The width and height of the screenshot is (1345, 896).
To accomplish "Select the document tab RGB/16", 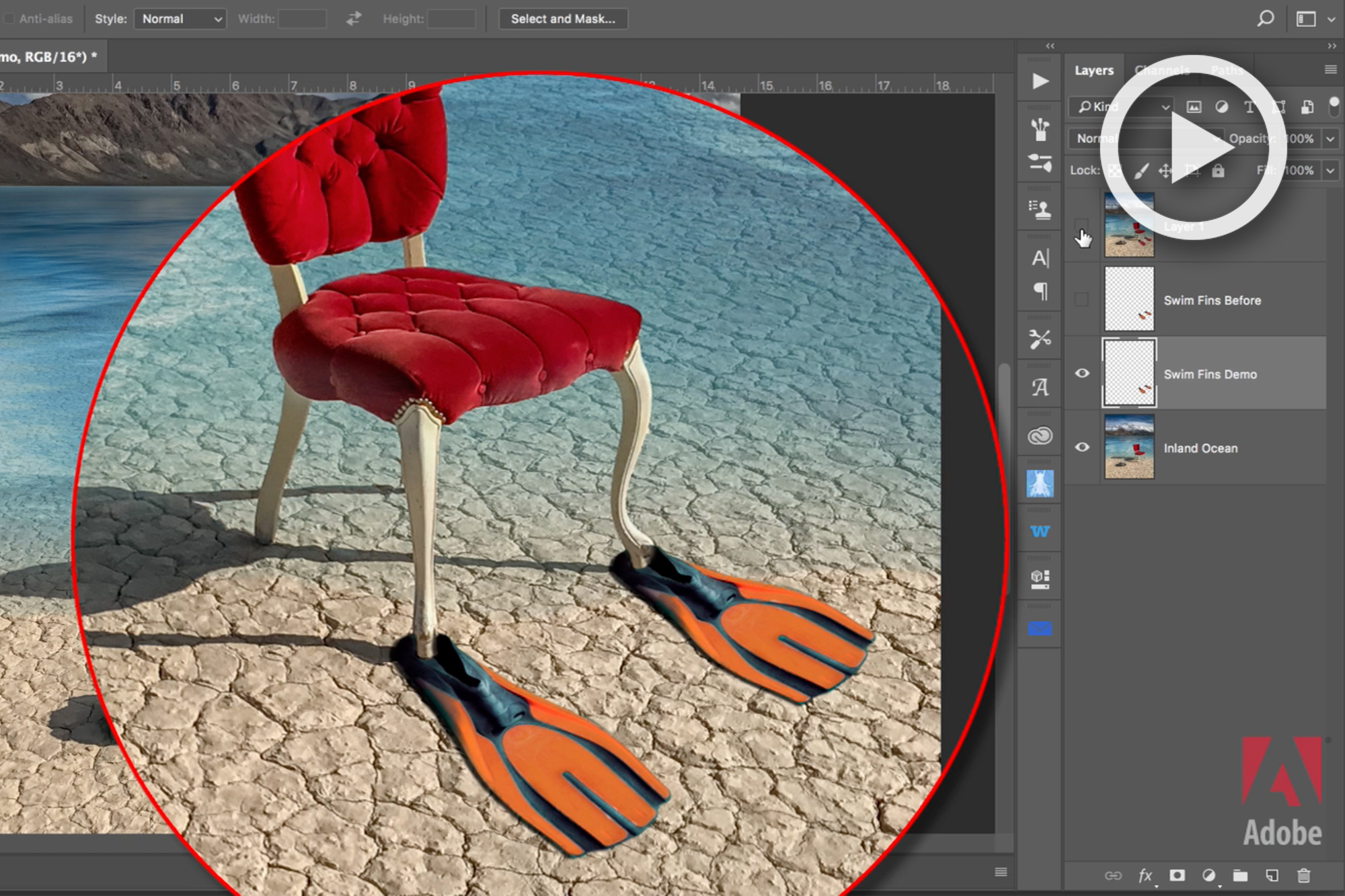I will pyautogui.click(x=52, y=56).
